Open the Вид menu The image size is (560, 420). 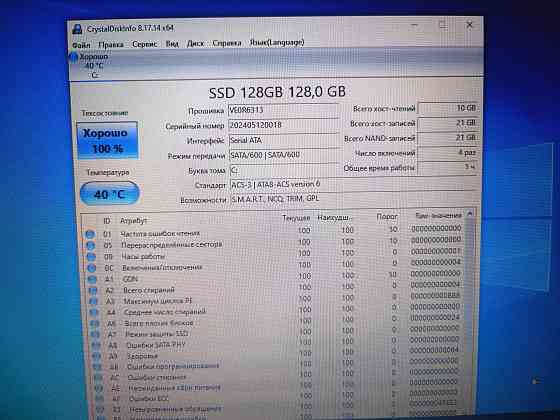[x=172, y=44]
